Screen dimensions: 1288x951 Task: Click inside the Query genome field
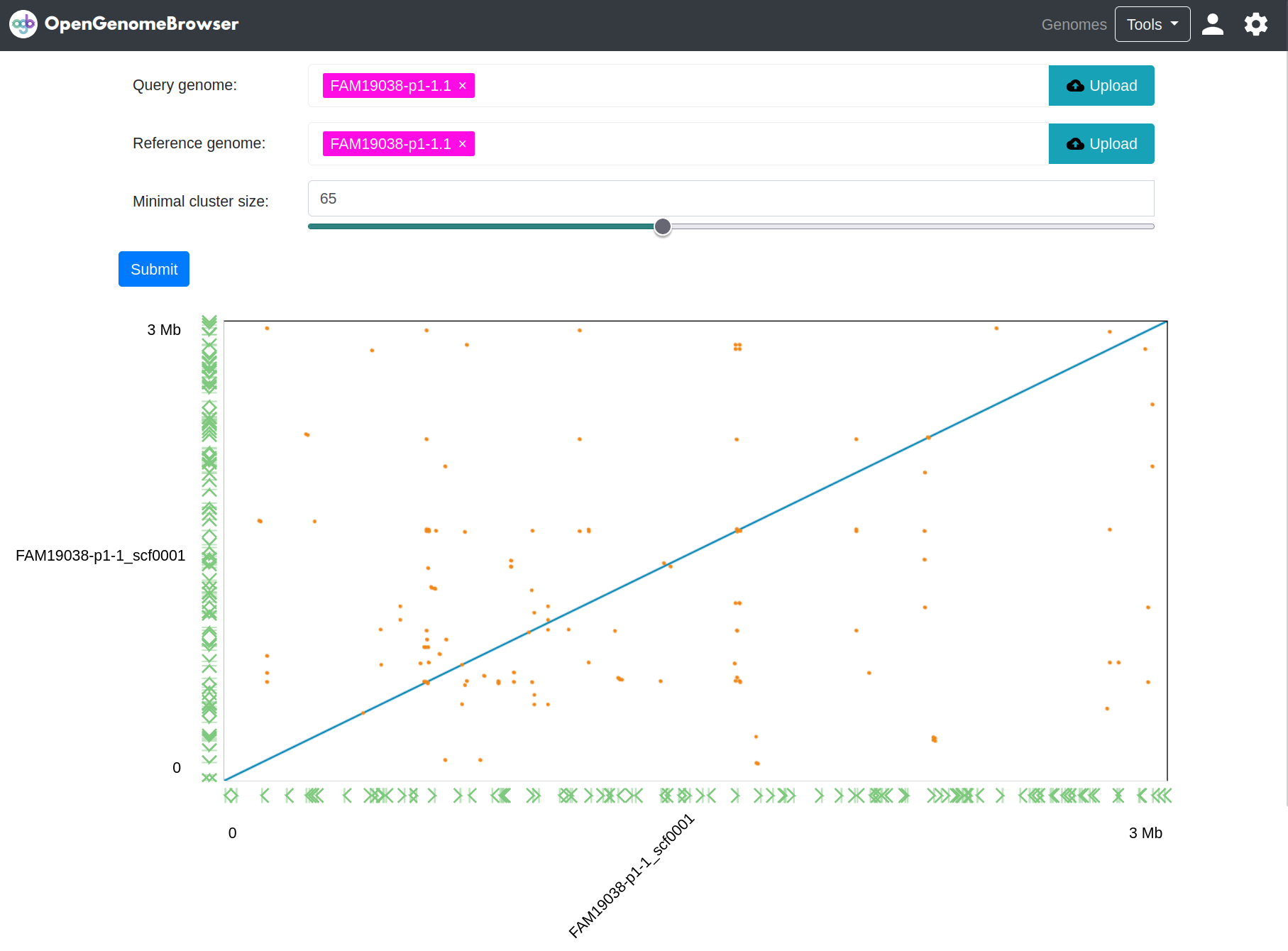pos(678,86)
